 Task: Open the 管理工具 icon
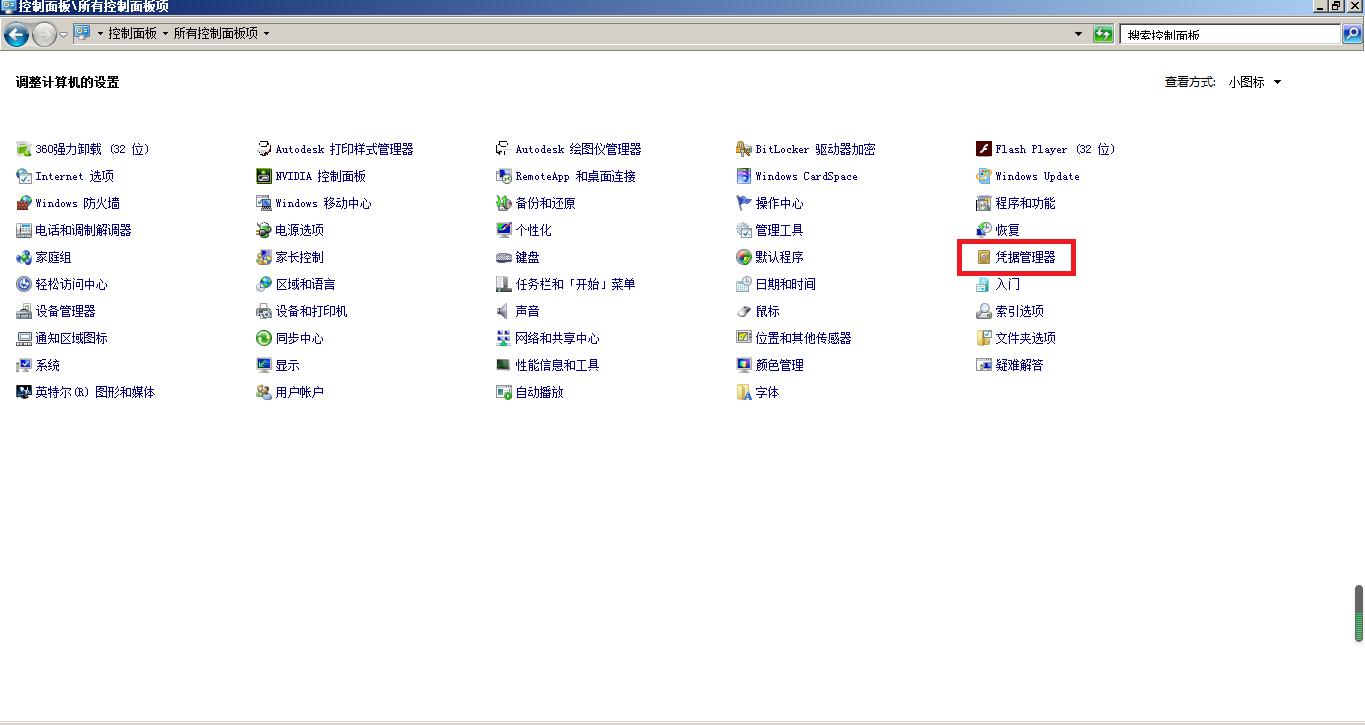(x=744, y=230)
